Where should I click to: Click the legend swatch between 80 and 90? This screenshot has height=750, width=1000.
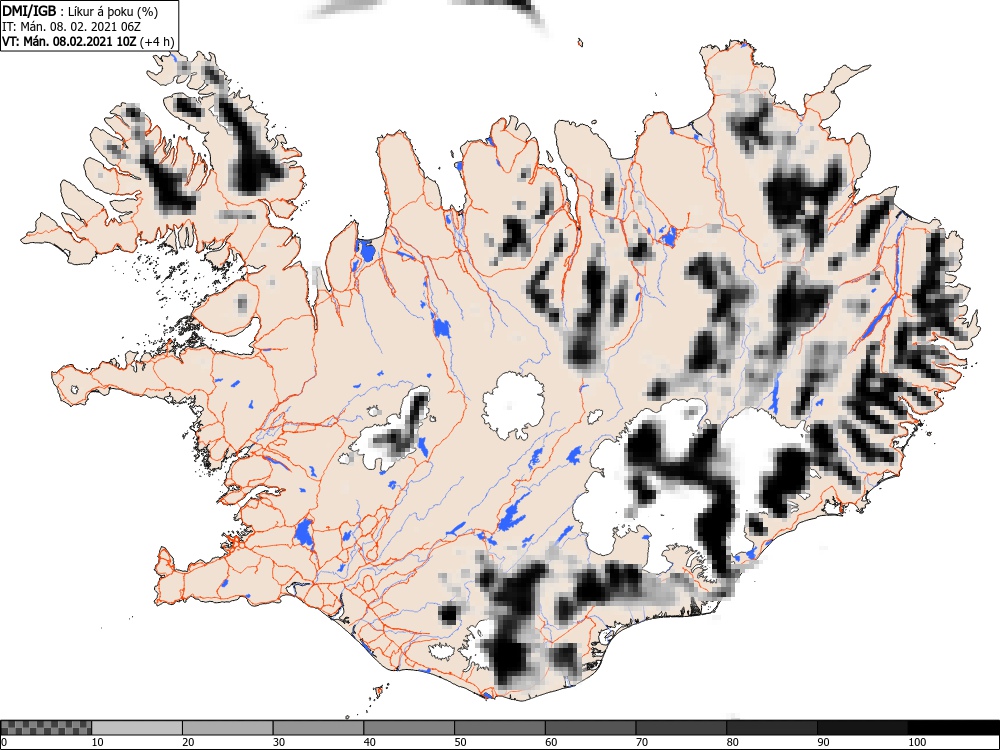click(771, 728)
